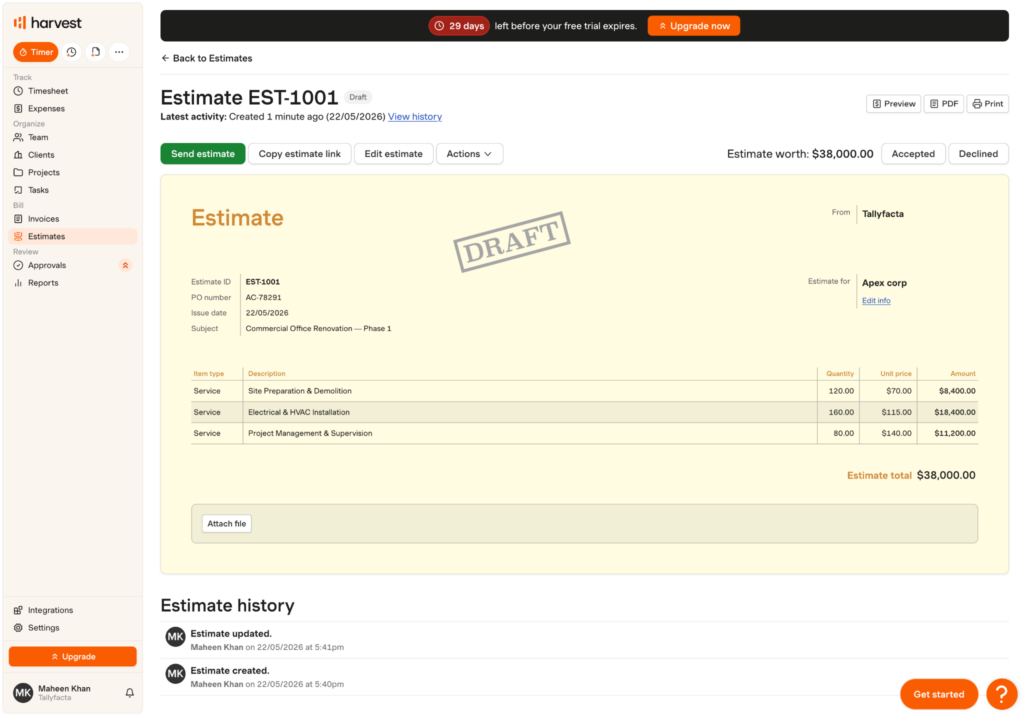Viewport: 1024px width, 716px height.
Task: Click Upgrade now in trial banner
Action: [694, 26]
